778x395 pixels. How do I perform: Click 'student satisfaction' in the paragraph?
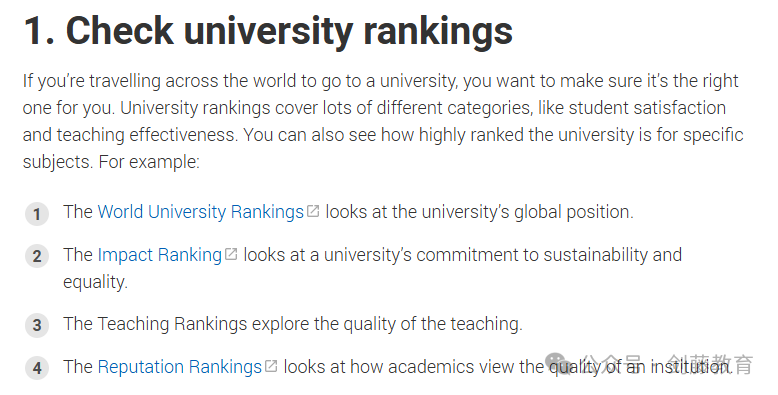(x=647, y=108)
